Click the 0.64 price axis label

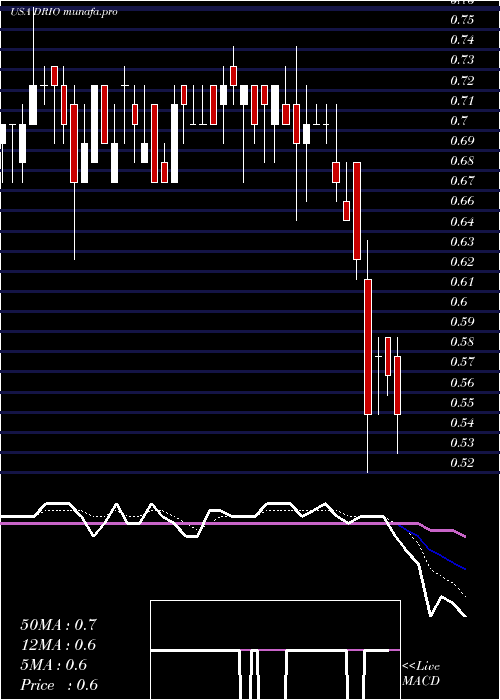pyautogui.click(x=462, y=221)
